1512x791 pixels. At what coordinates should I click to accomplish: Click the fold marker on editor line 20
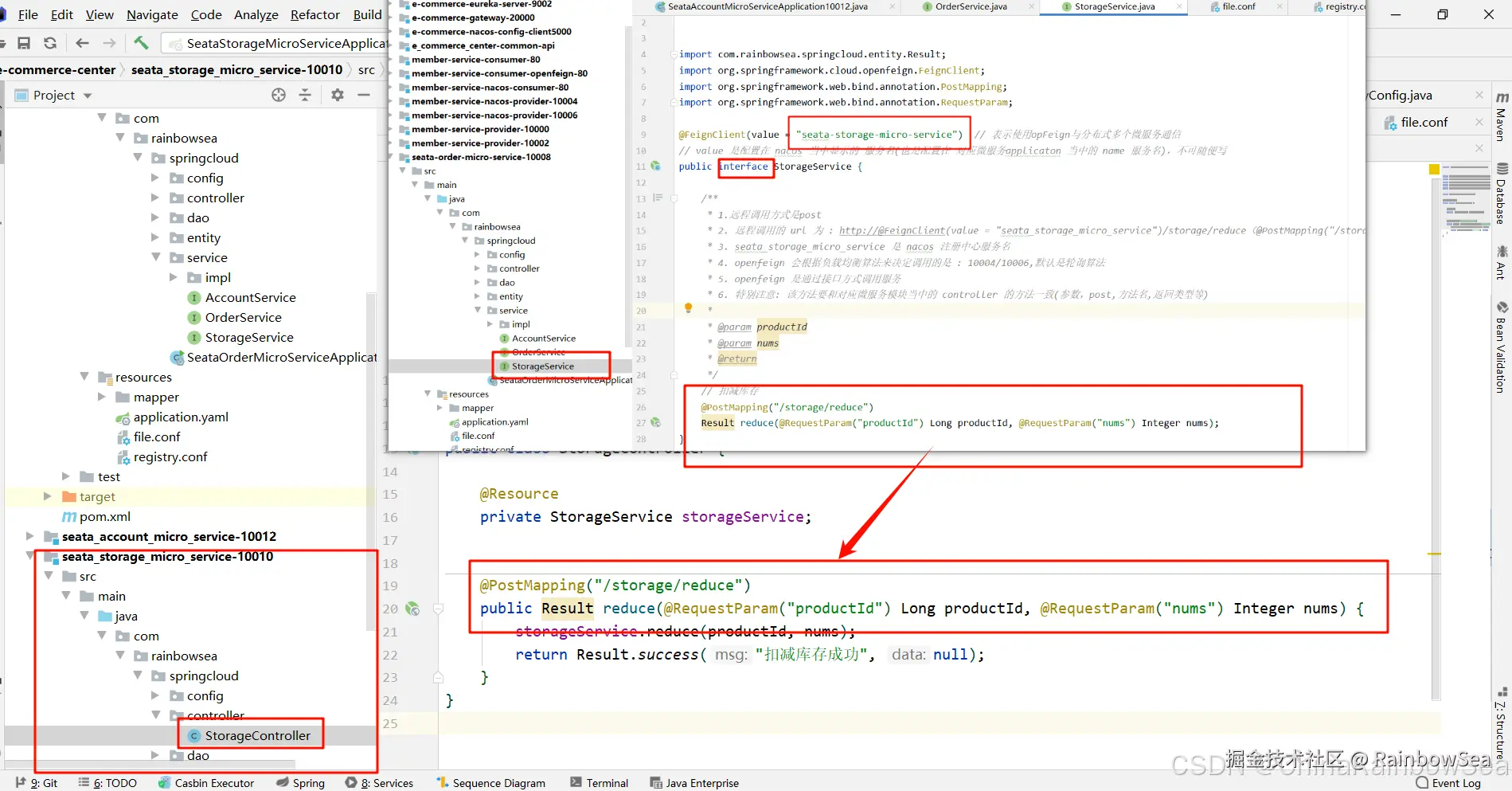[x=438, y=609]
